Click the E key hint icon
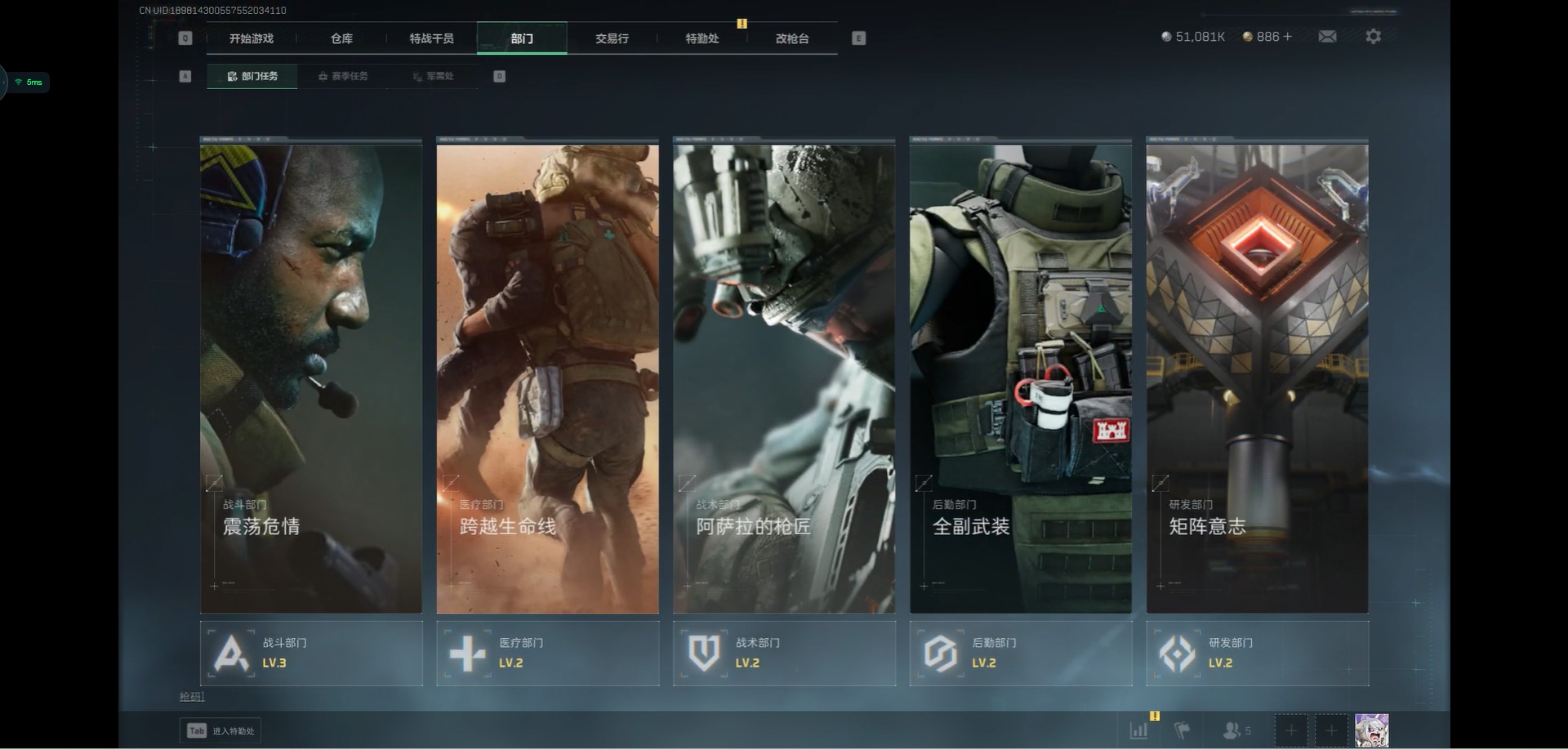 pos(858,38)
